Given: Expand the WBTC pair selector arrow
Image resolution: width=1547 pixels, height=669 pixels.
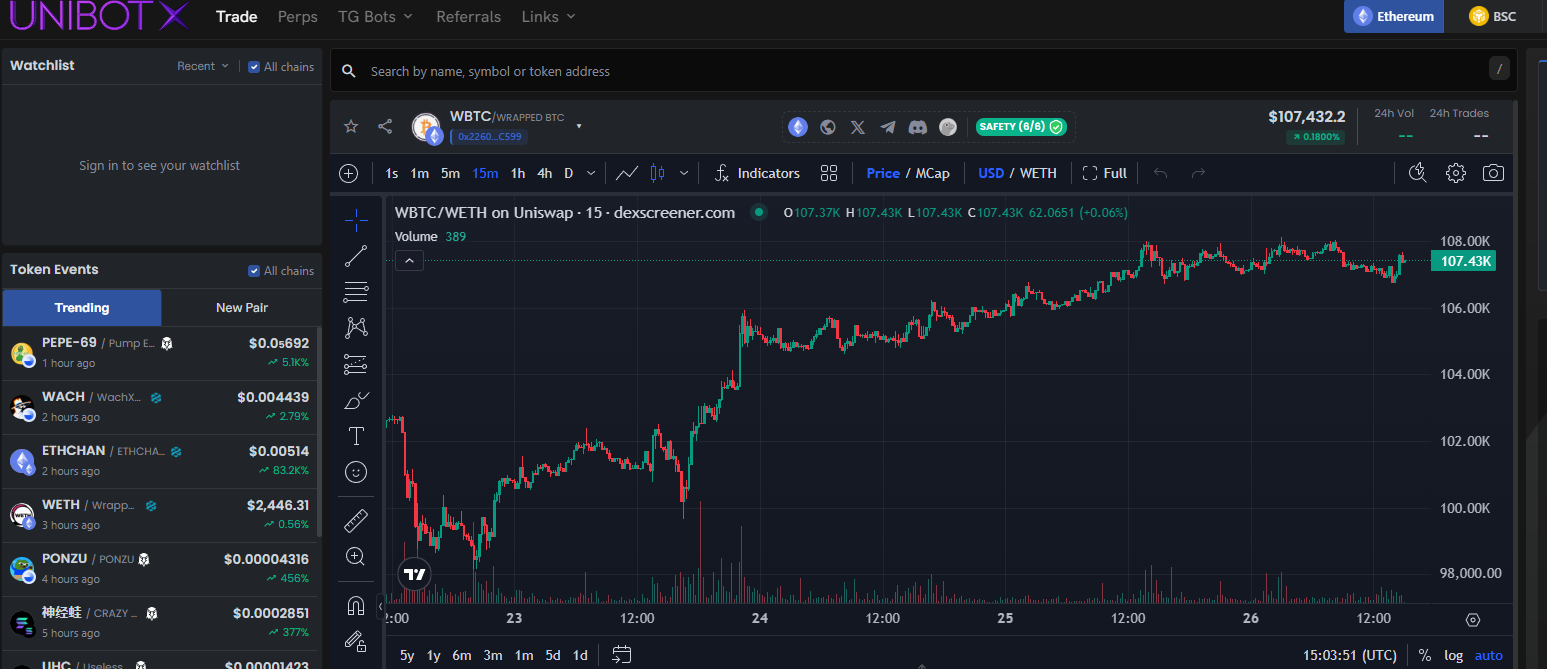Looking at the screenshot, I should point(579,126).
